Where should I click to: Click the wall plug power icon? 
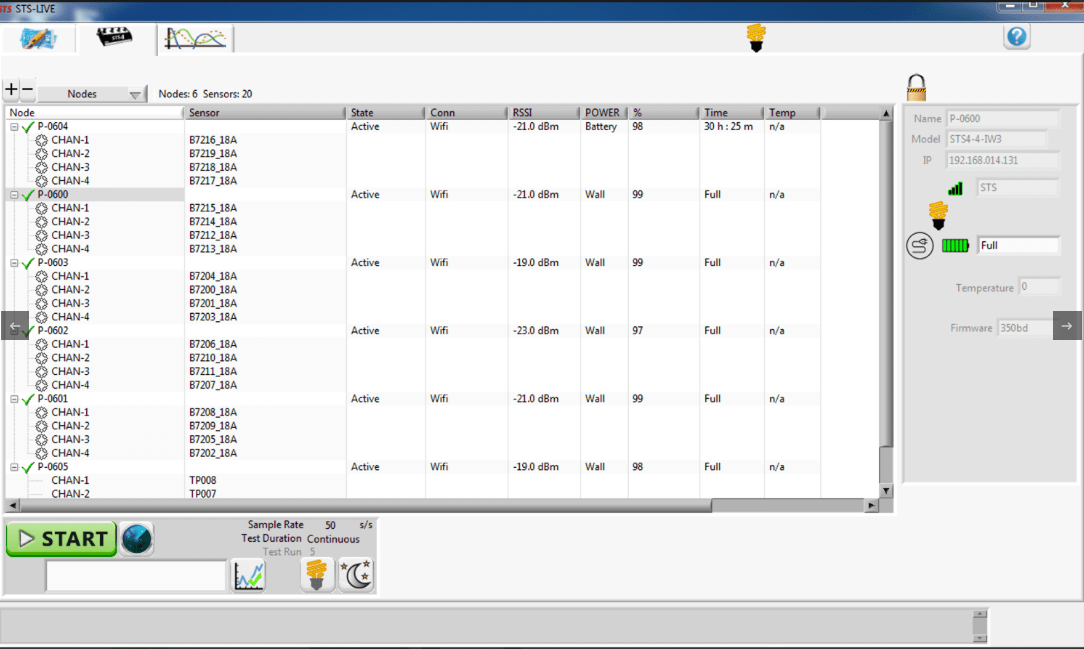[919, 246]
